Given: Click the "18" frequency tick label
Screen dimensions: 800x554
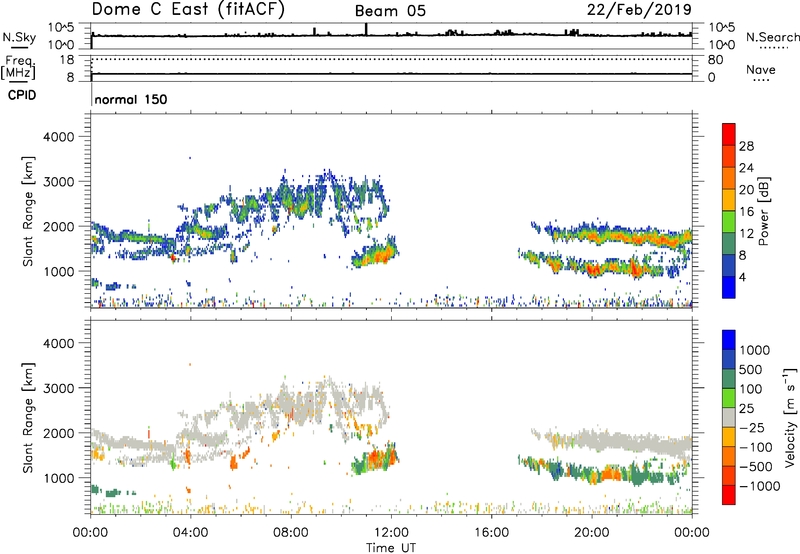Looking at the screenshot, I should [67, 60].
